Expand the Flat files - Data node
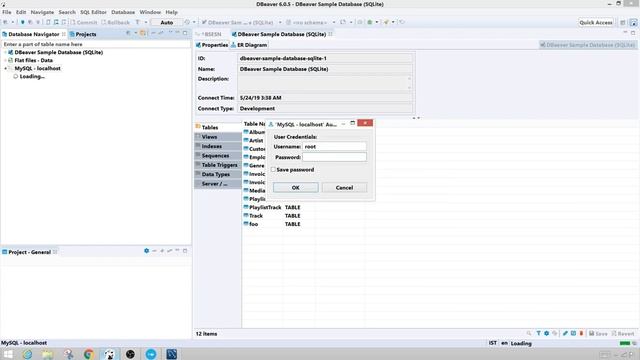640x360 pixels. point(5,60)
